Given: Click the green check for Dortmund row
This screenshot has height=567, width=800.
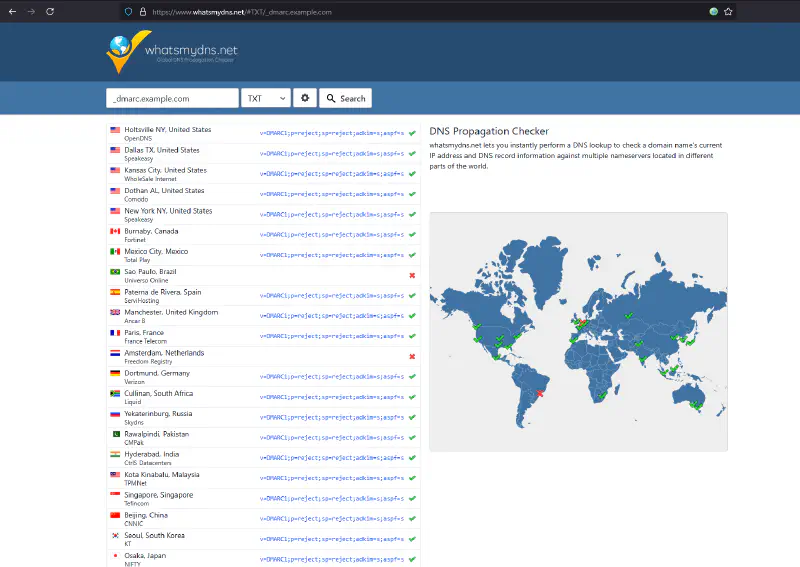Looking at the screenshot, I should tap(412, 377).
